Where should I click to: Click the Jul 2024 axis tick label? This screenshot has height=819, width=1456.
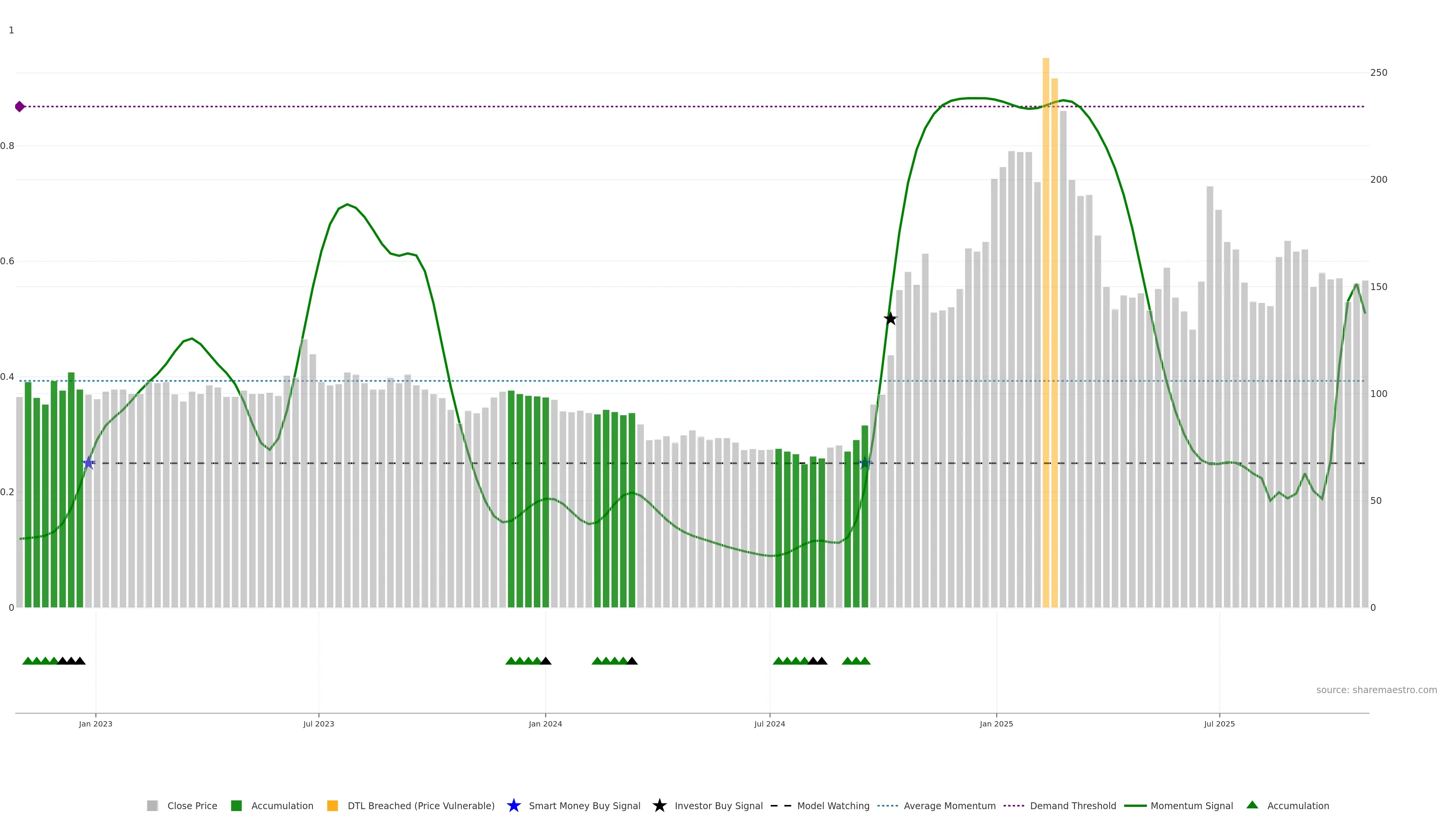click(x=769, y=723)
